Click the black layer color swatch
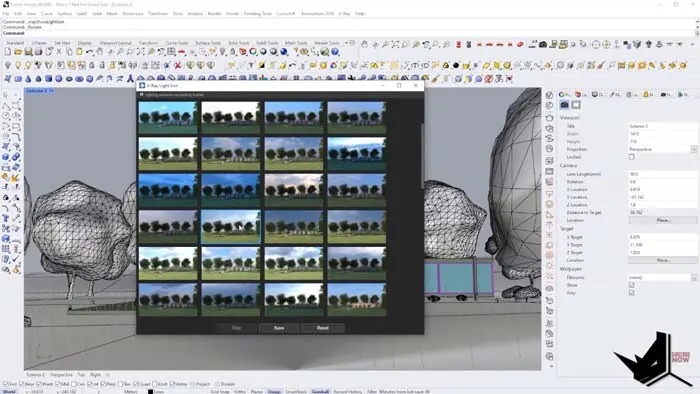Screen dimensions: 700x394 pos(150,392)
